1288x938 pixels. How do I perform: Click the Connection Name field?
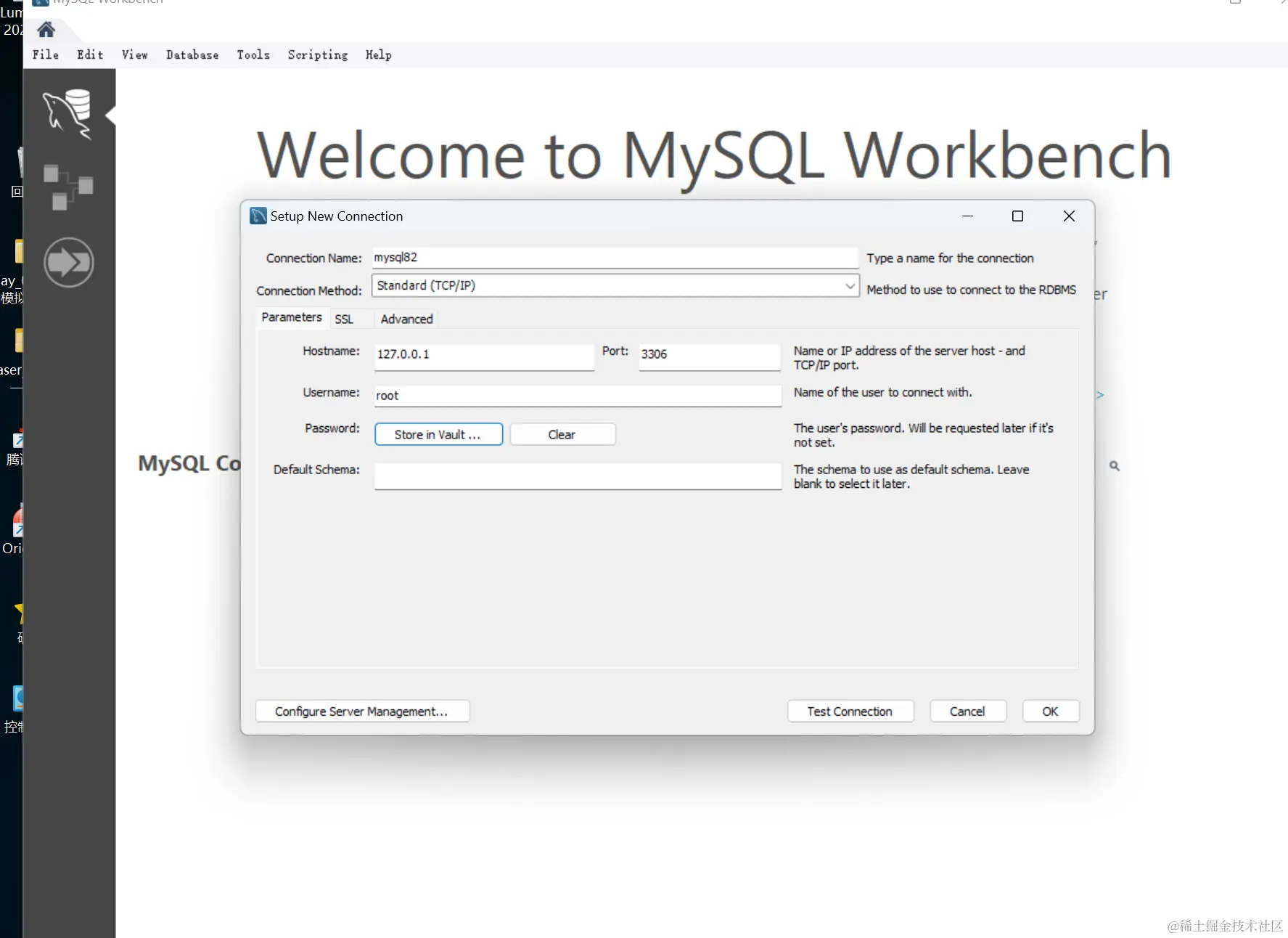[x=615, y=258]
